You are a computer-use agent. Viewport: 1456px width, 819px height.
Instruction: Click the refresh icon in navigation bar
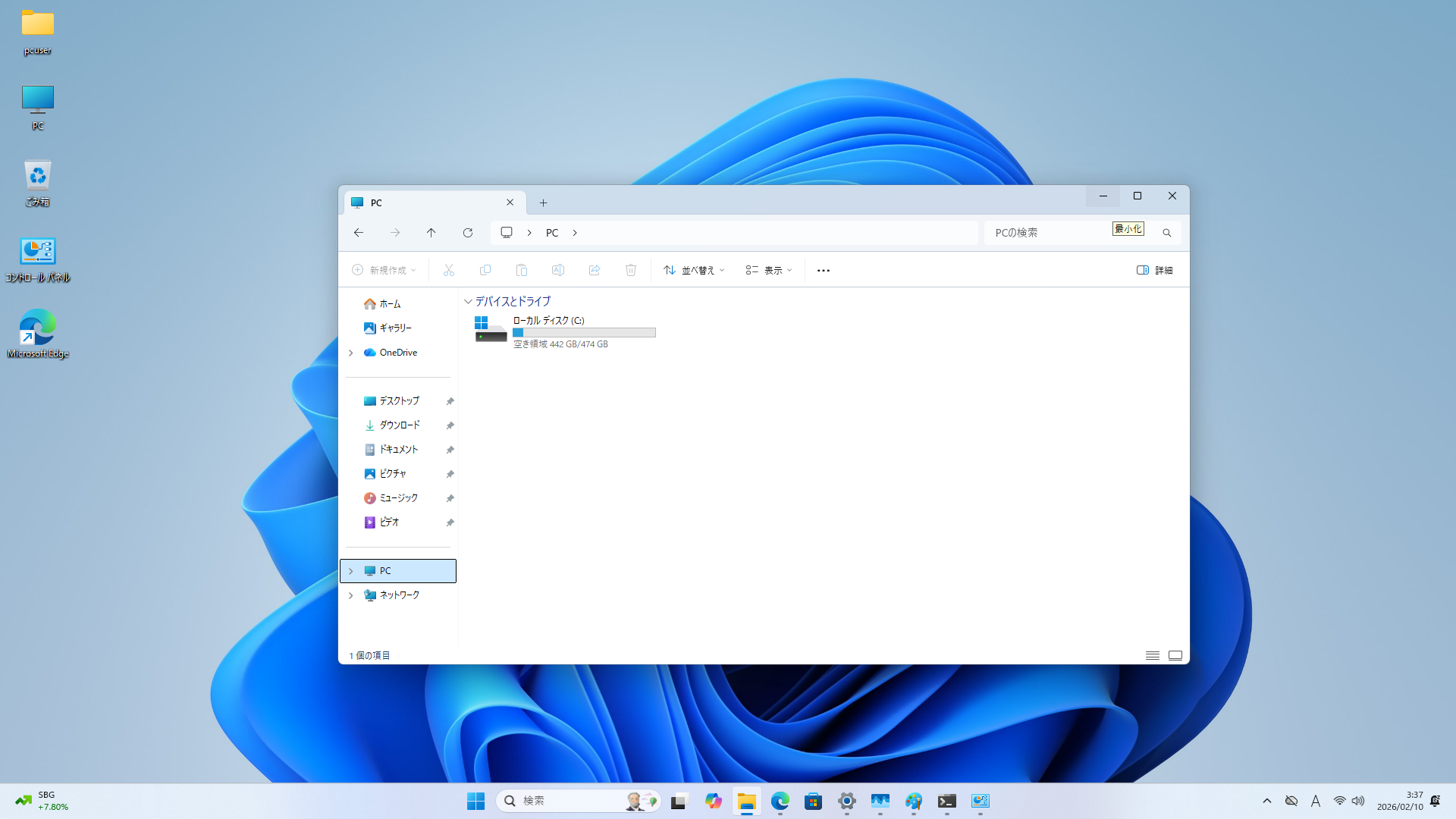click(468, 233)
